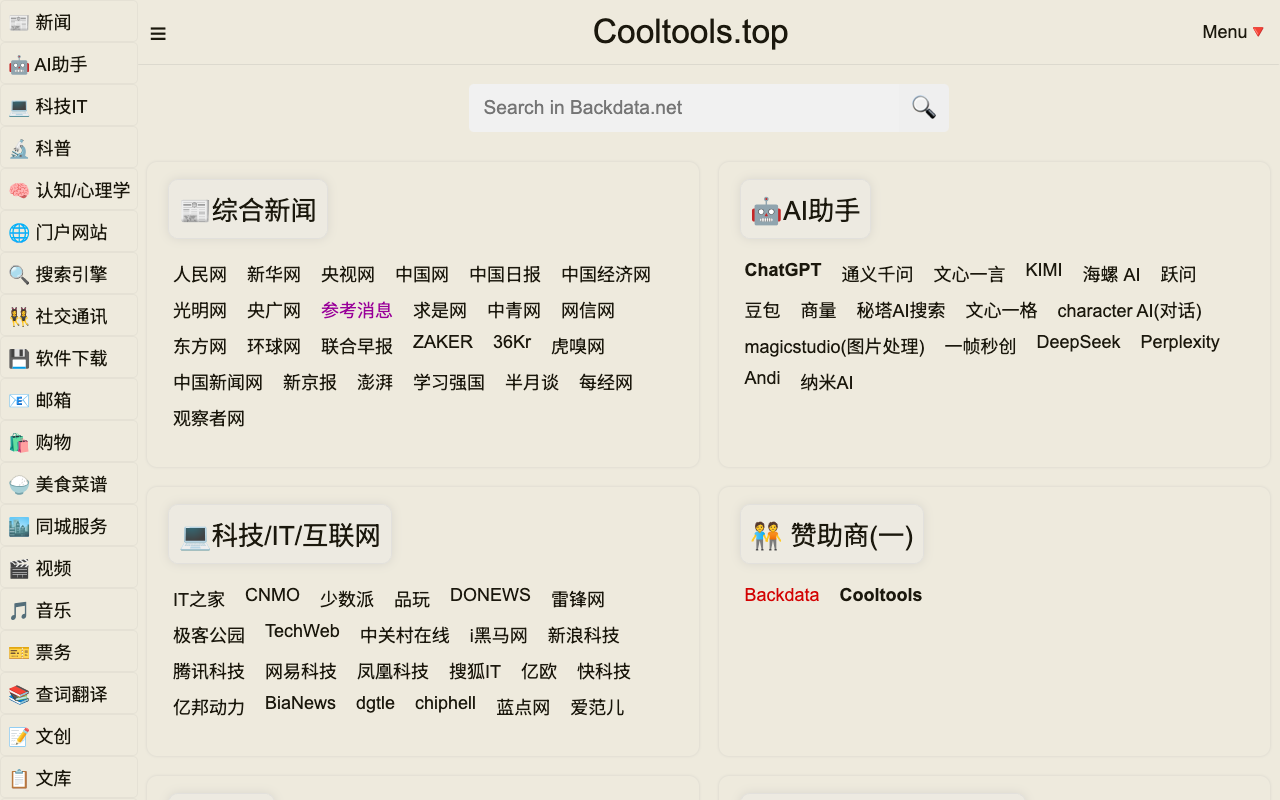This screenshot has width=1280, height=800.
Task: Visit the KIMI link
Action: [1044, 270]
